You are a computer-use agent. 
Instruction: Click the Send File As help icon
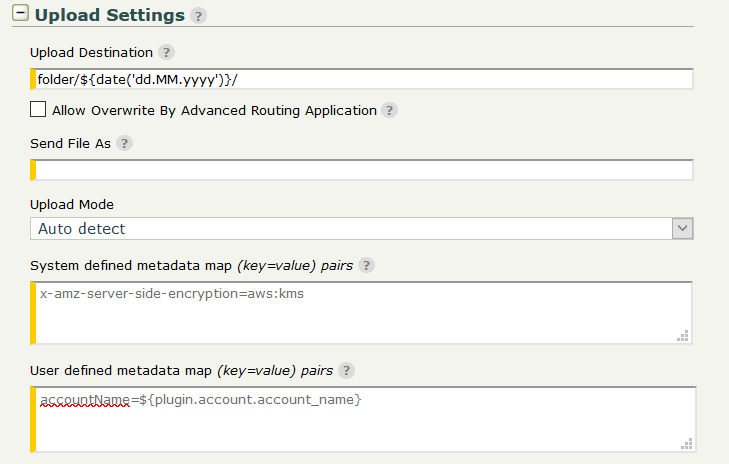click(124, 143)
